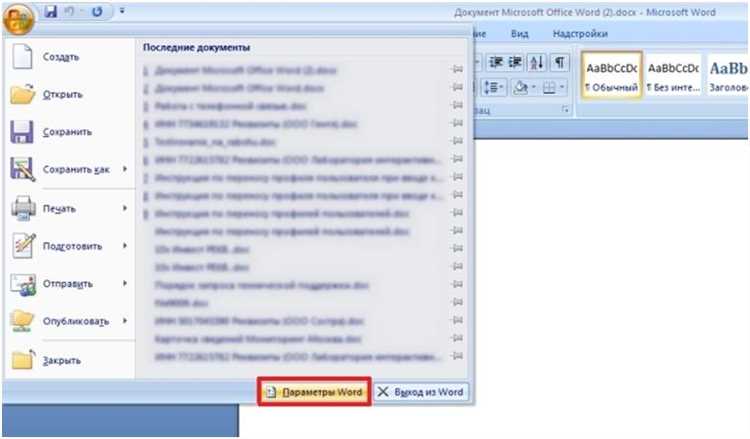The image size is (750, 439).
Task: Pin recent document Документ Microsoft Office Word.docx
Action: pos(457,87)
